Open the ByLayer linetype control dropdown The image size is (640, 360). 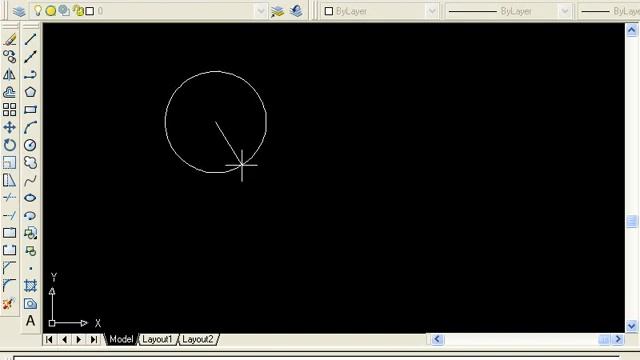click(x=564, y=11)
